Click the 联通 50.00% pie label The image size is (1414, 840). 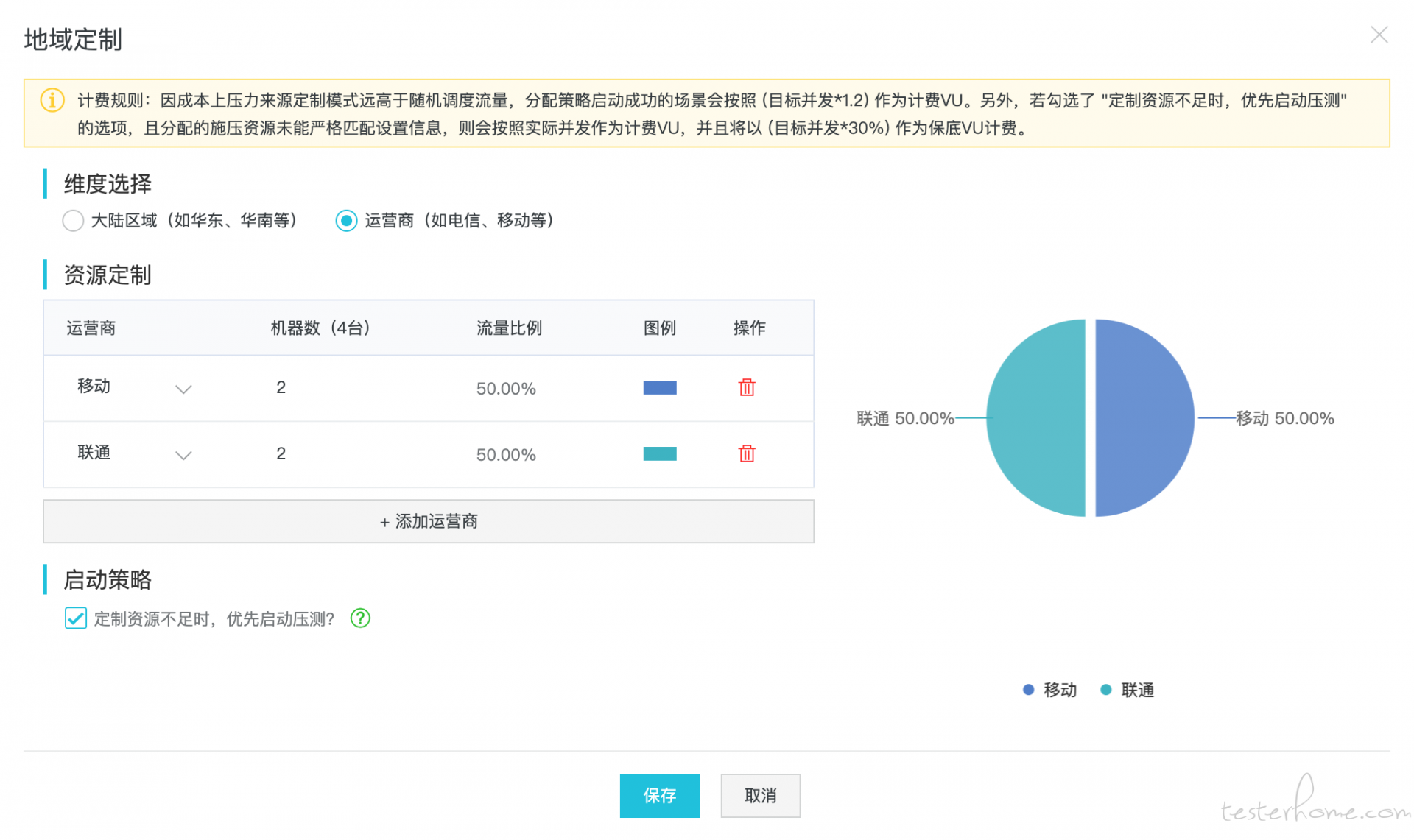905,418
